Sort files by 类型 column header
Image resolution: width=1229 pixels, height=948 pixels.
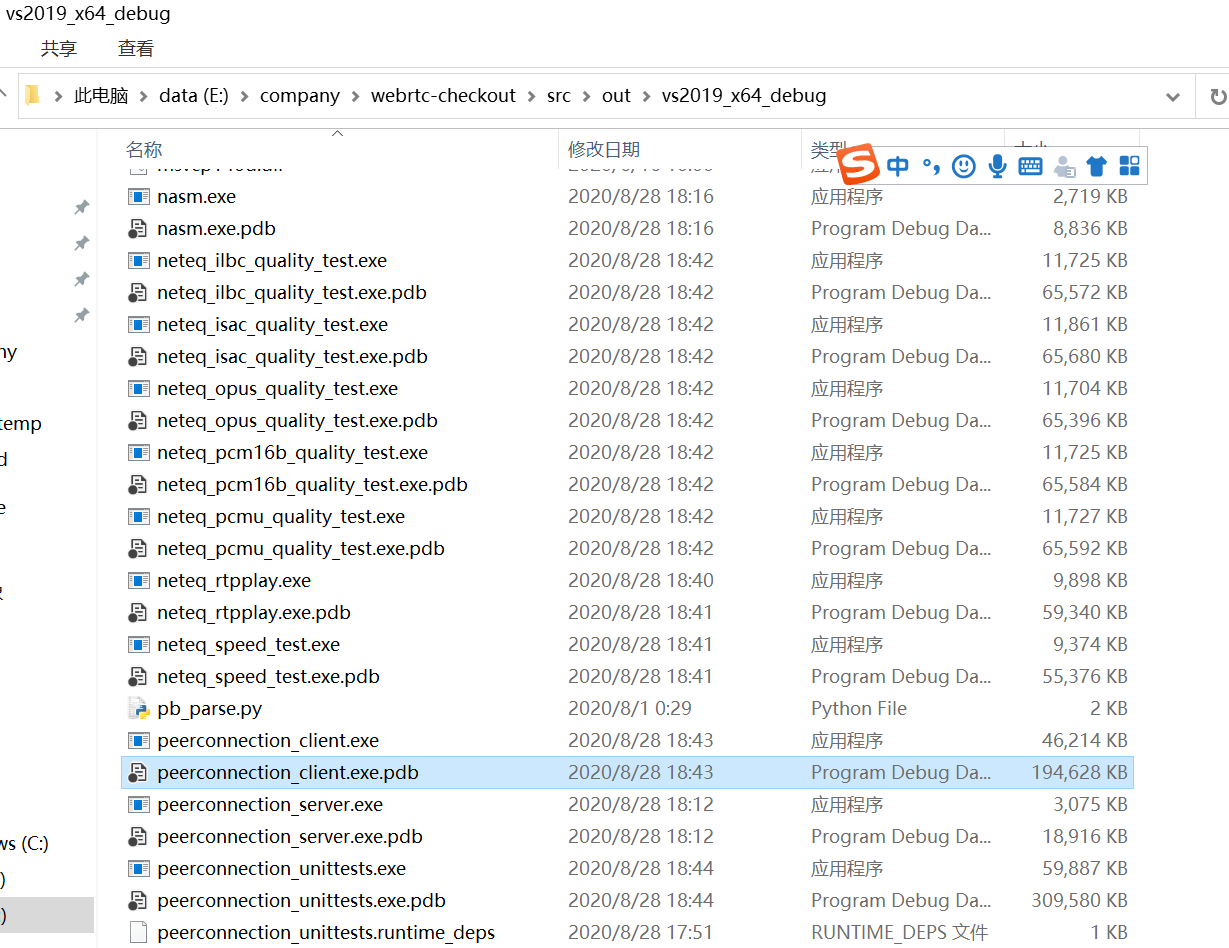tap(829, 150)
